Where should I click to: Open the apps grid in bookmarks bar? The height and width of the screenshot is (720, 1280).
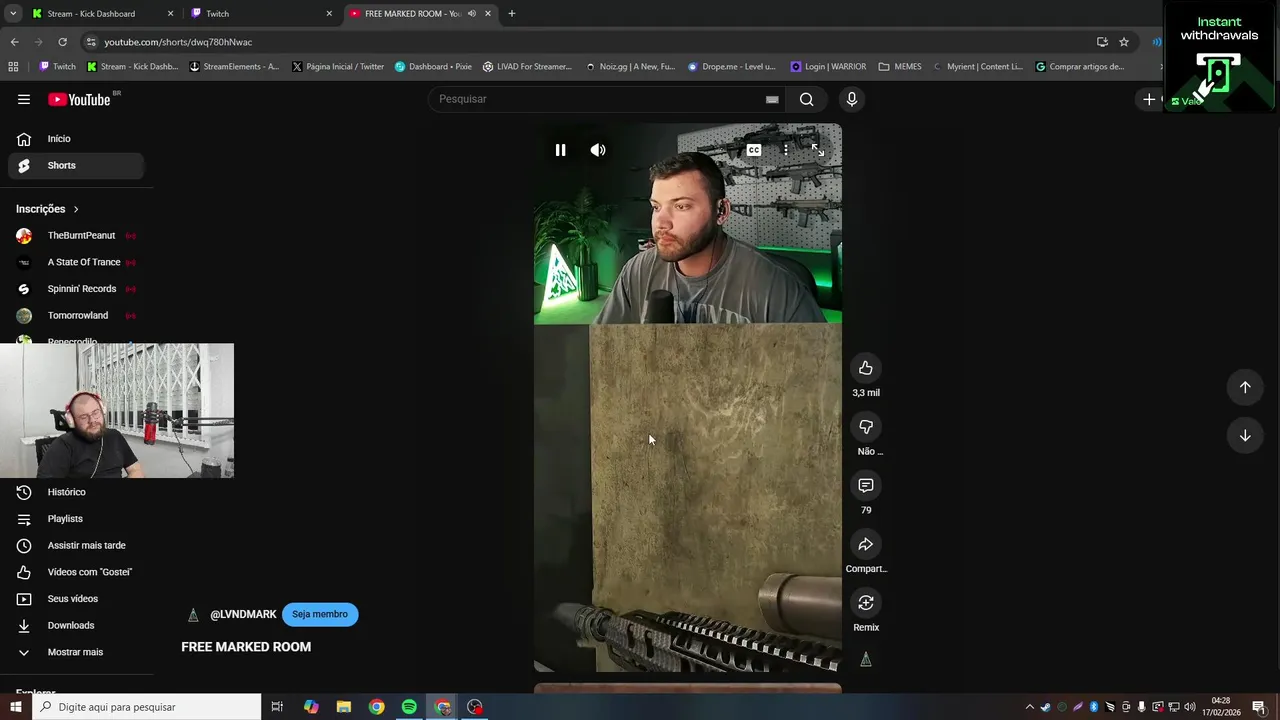coord(13,67)
